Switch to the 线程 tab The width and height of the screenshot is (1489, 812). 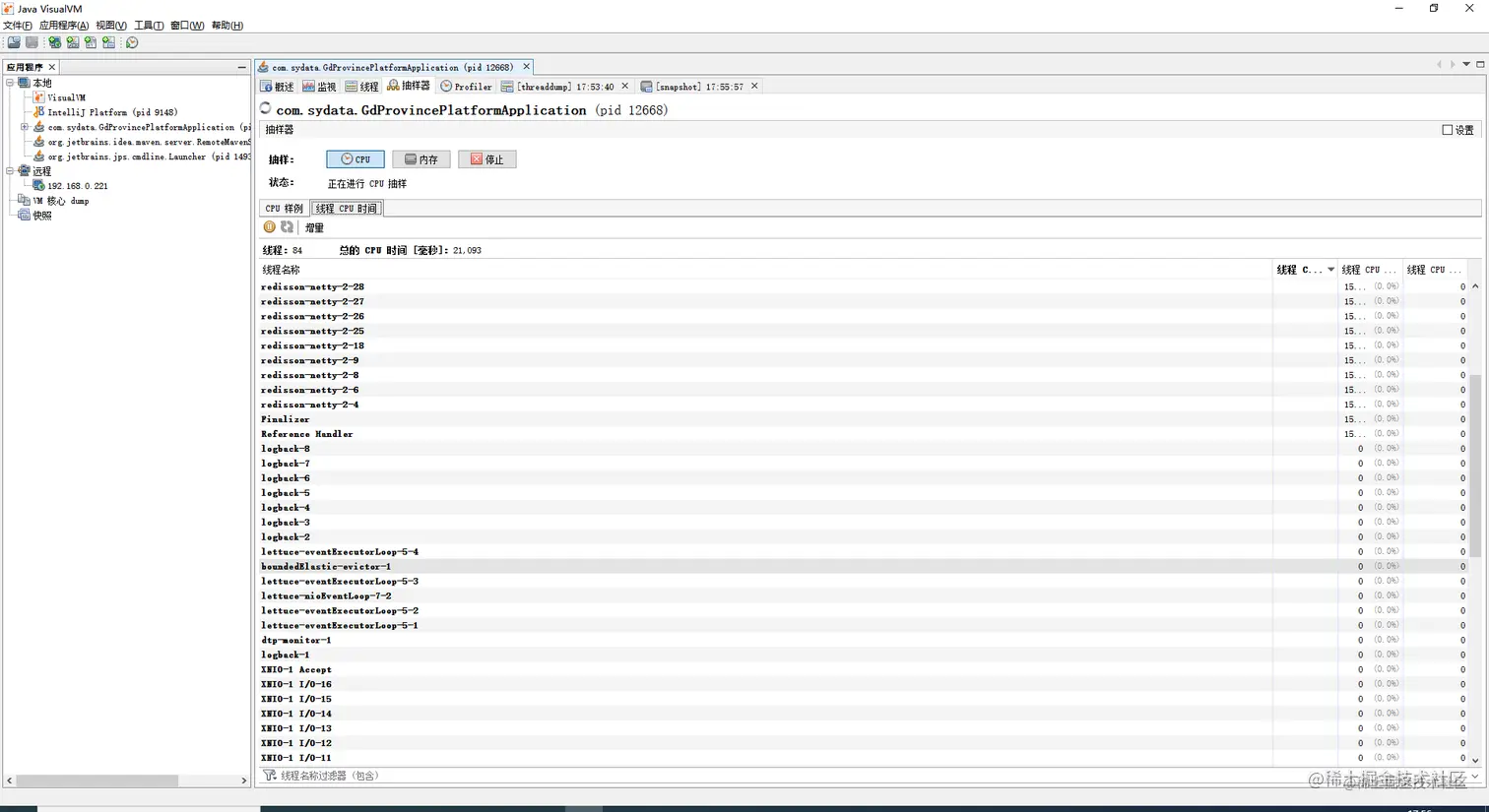[x=361, y=87]
